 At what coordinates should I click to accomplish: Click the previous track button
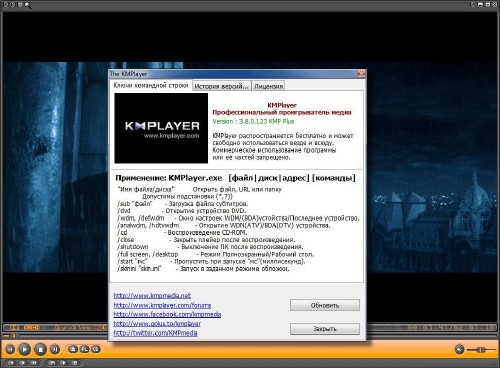[10, 349]
